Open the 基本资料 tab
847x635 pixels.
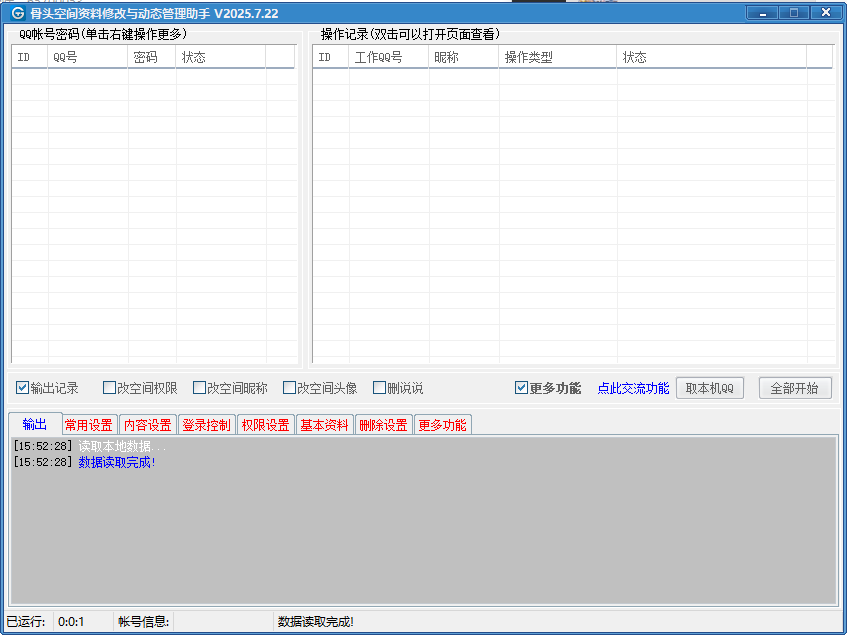pyautogui.click(x=324, y=425)
